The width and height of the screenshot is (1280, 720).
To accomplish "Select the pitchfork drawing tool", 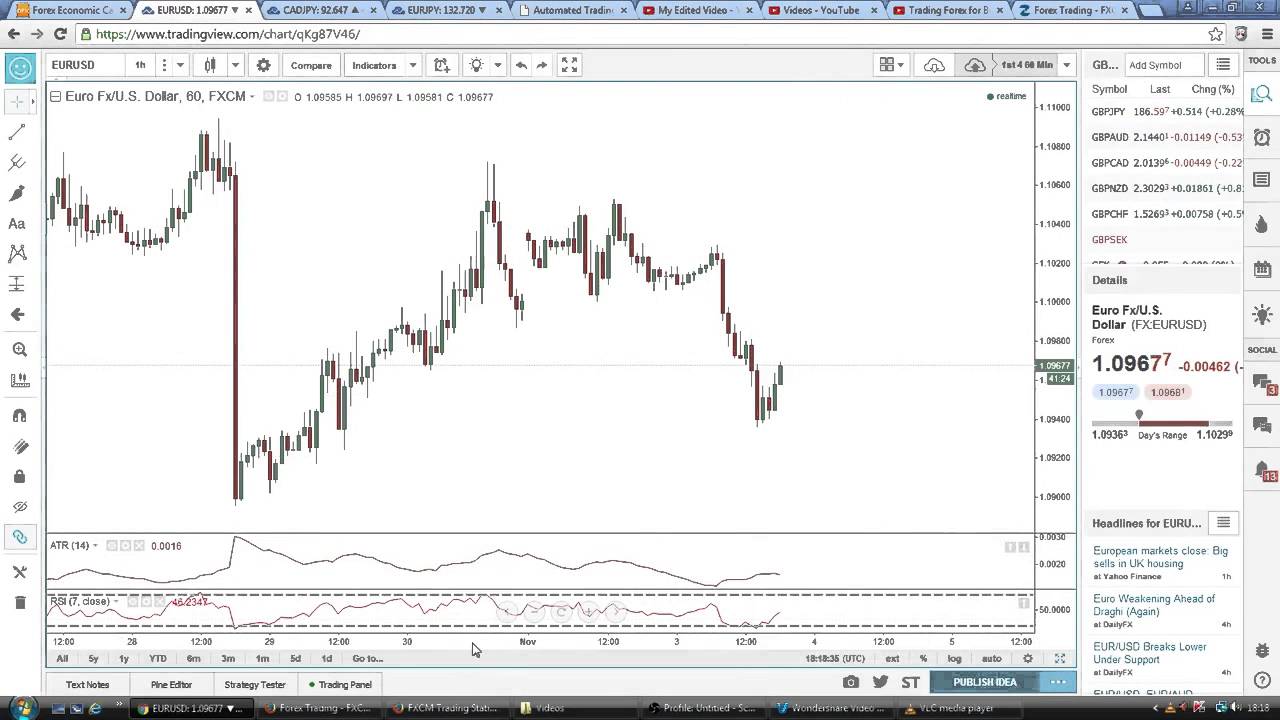I will coord(18,162).
